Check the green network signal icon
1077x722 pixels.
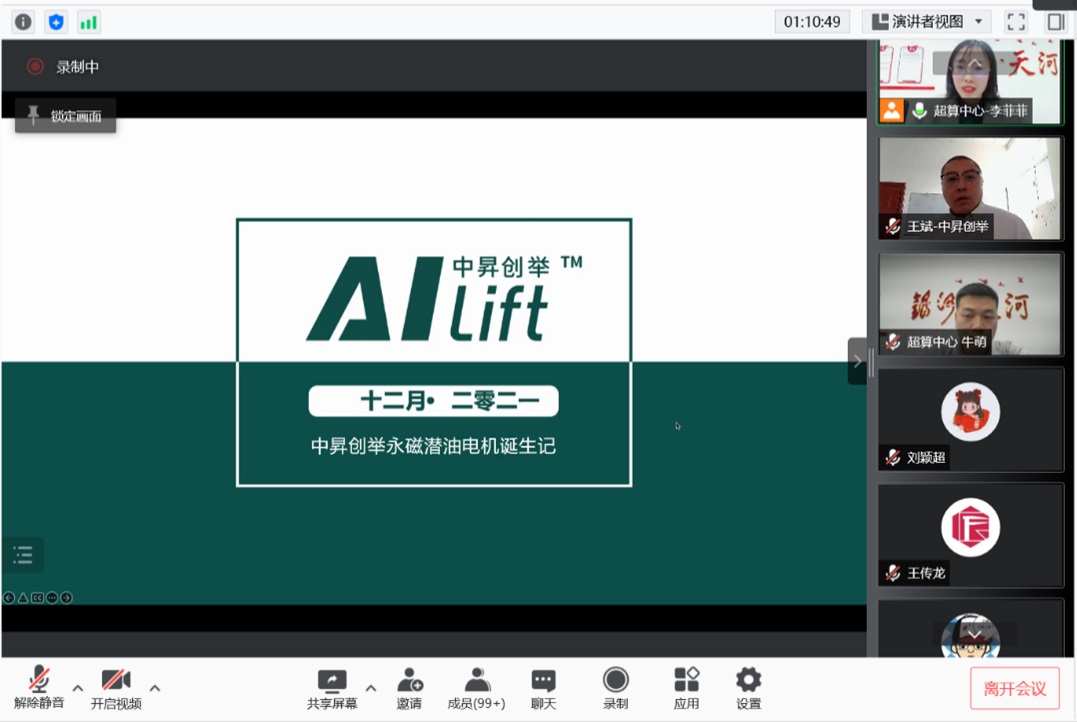pyautogui.click(x=89, y=22)
